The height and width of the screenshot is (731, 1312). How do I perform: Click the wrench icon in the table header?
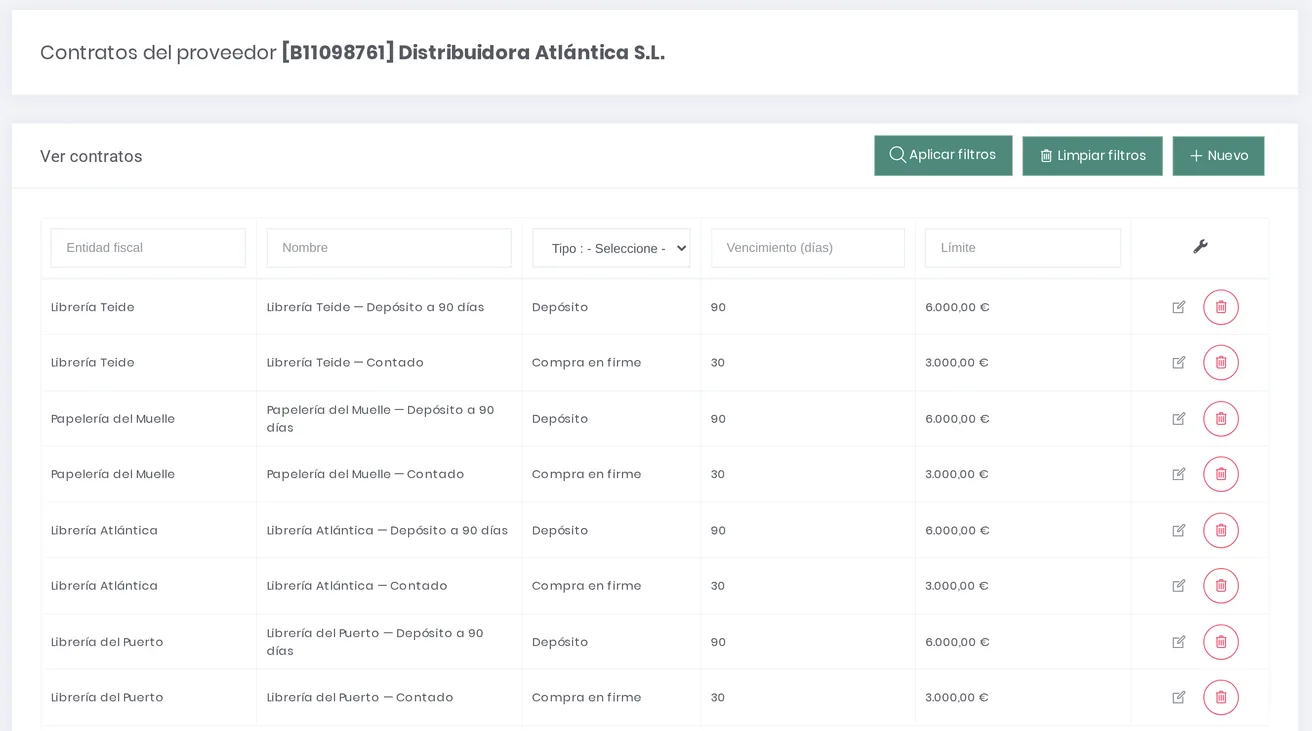coord(1200,247)
